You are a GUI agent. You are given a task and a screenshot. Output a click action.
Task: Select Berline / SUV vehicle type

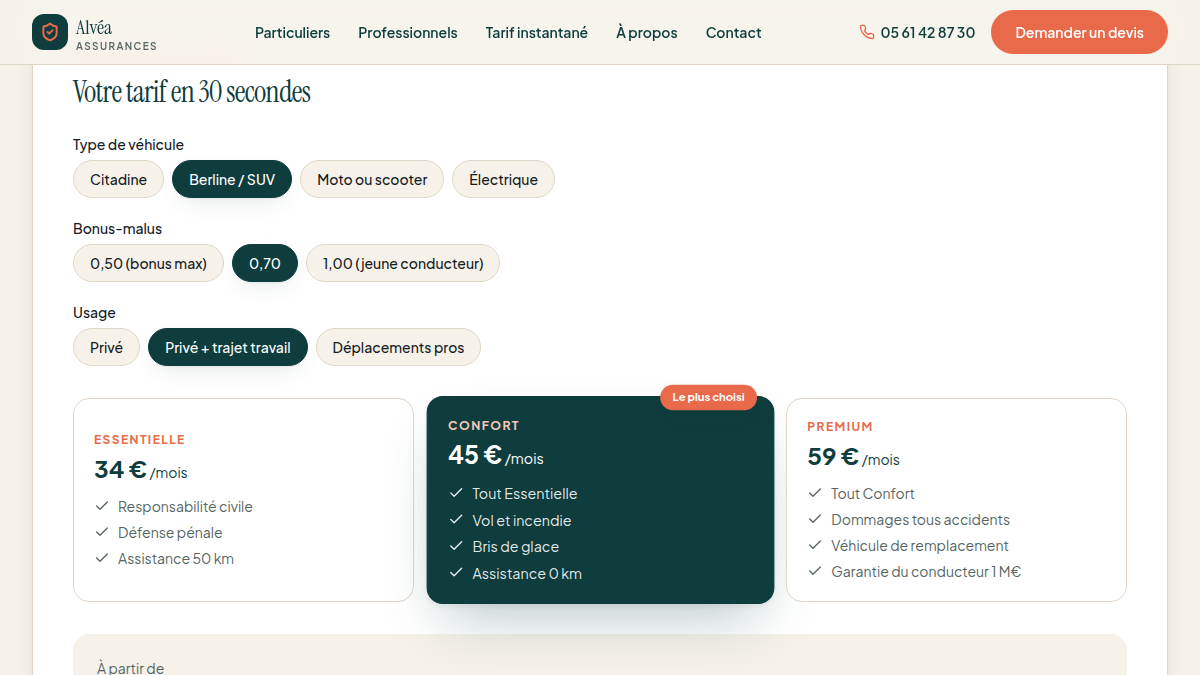coord(232,179)
